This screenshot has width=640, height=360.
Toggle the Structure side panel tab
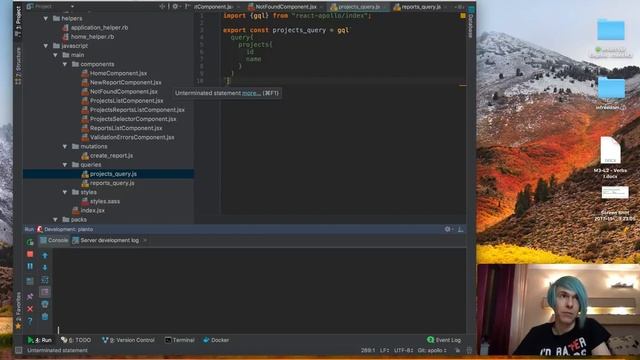point(18,65)
